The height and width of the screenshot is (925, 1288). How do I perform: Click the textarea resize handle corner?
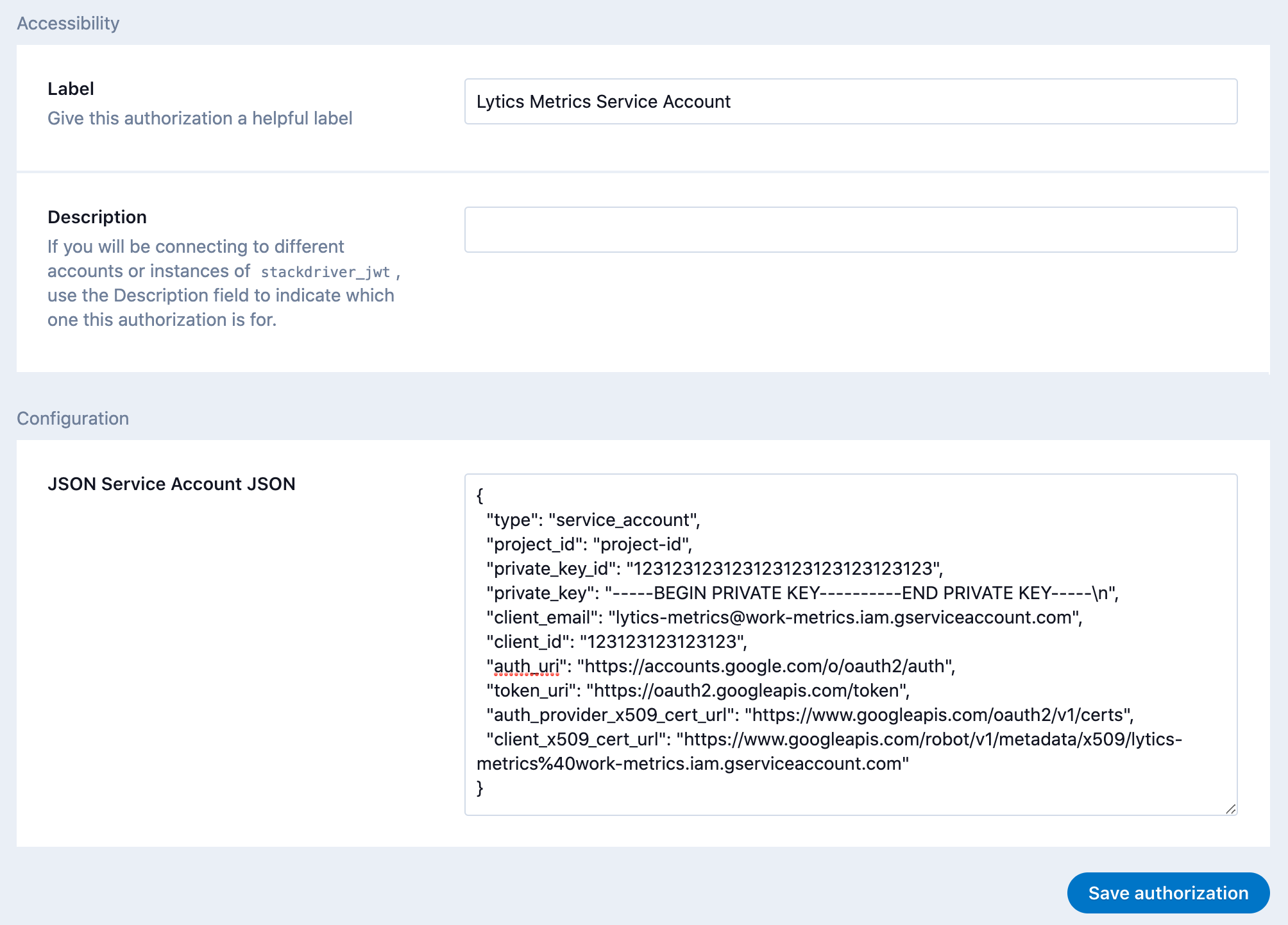click(1230, 809)
